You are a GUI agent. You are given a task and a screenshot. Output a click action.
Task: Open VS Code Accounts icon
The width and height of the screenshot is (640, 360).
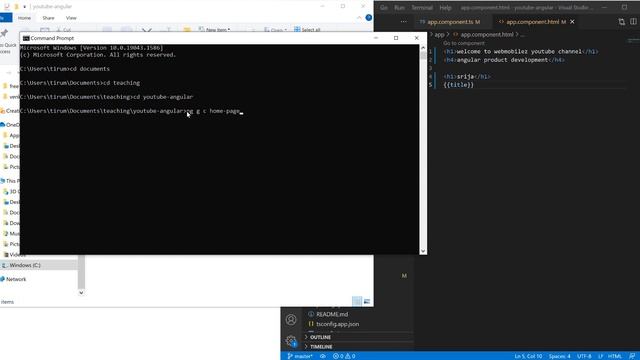291,319
